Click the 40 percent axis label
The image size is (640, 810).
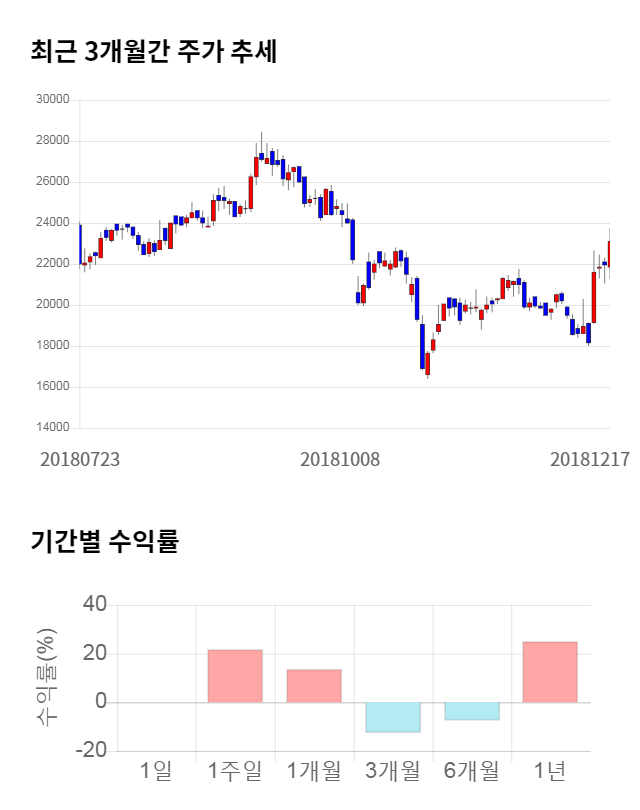[x=95, y=605]
